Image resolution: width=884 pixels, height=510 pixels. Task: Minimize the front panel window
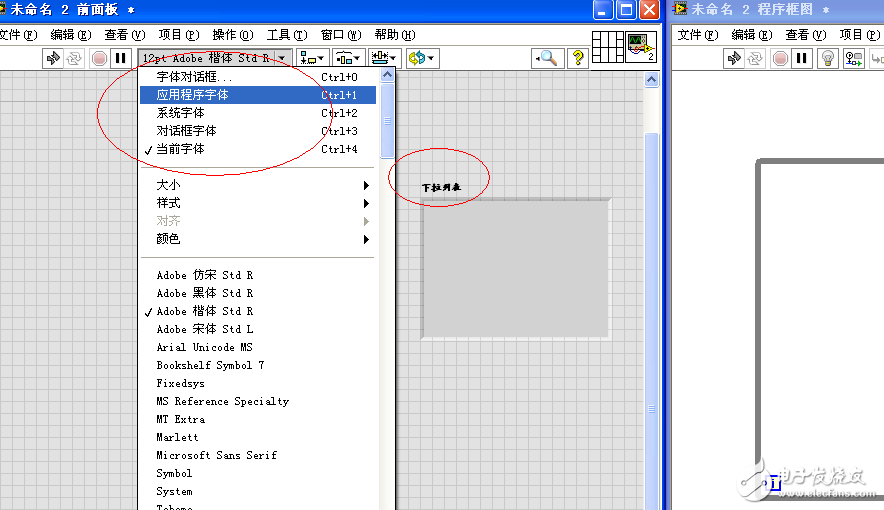602,10
